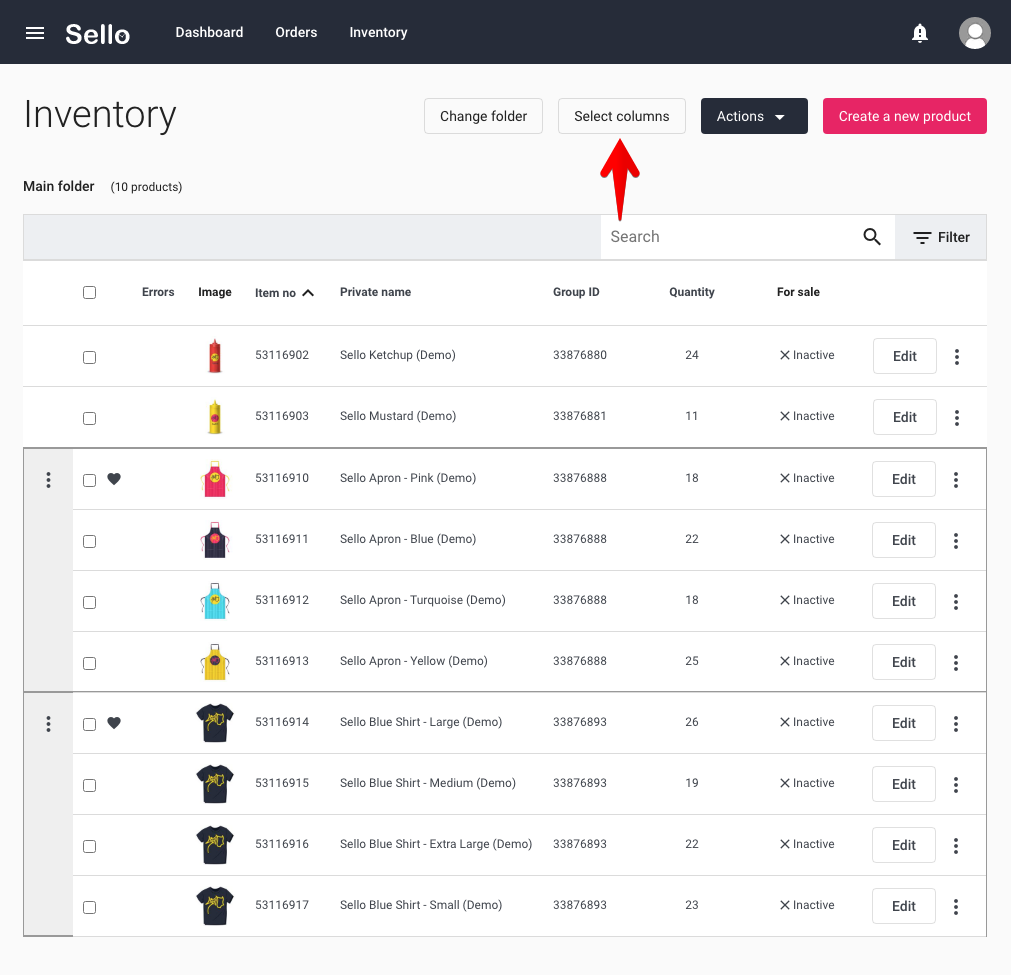Screen dimensions: 1011x975
Task: Open more options for Blue Shirt Large row
Action: point(956,724)
